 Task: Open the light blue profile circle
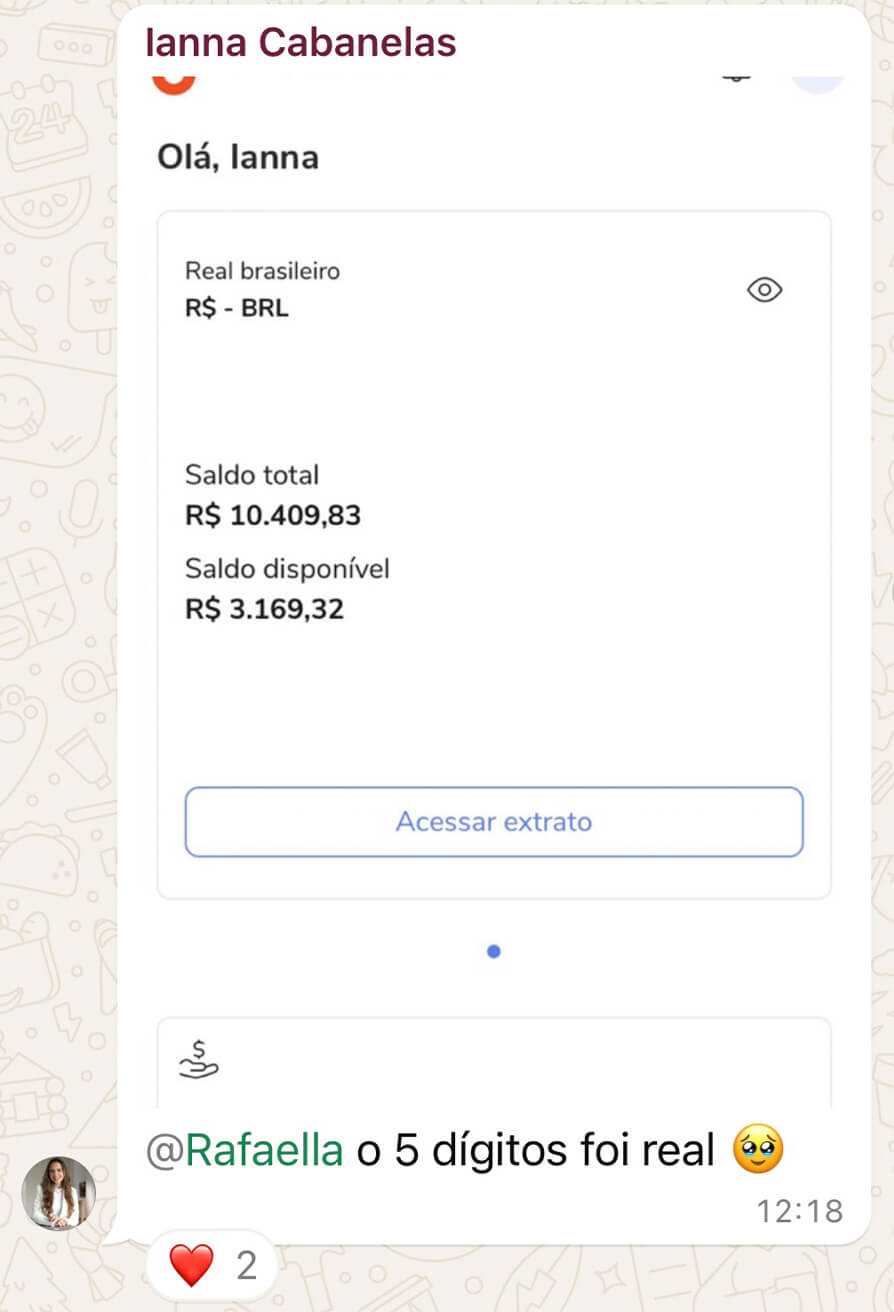point(817,80)
